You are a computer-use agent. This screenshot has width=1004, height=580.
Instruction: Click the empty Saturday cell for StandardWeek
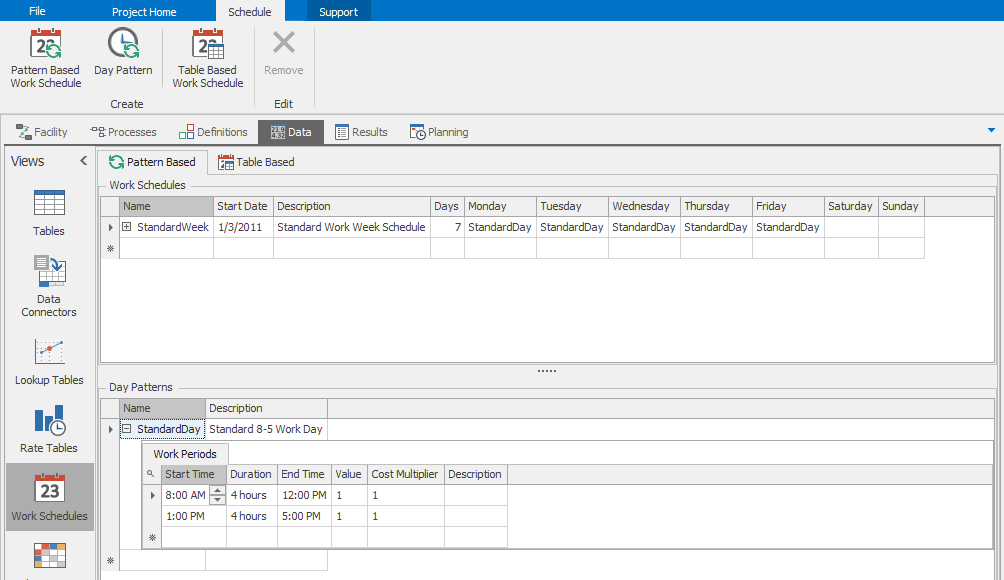(x=851, y=227)
